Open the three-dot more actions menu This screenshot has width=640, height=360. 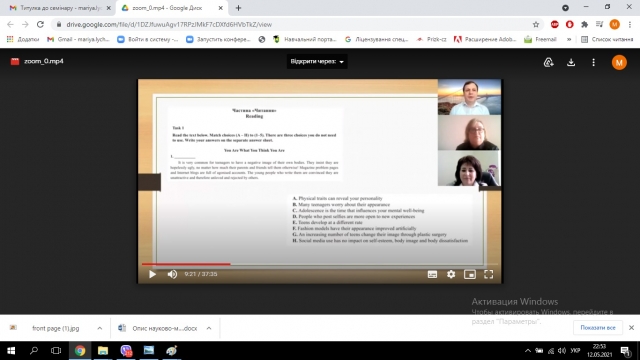coord(593,62)
